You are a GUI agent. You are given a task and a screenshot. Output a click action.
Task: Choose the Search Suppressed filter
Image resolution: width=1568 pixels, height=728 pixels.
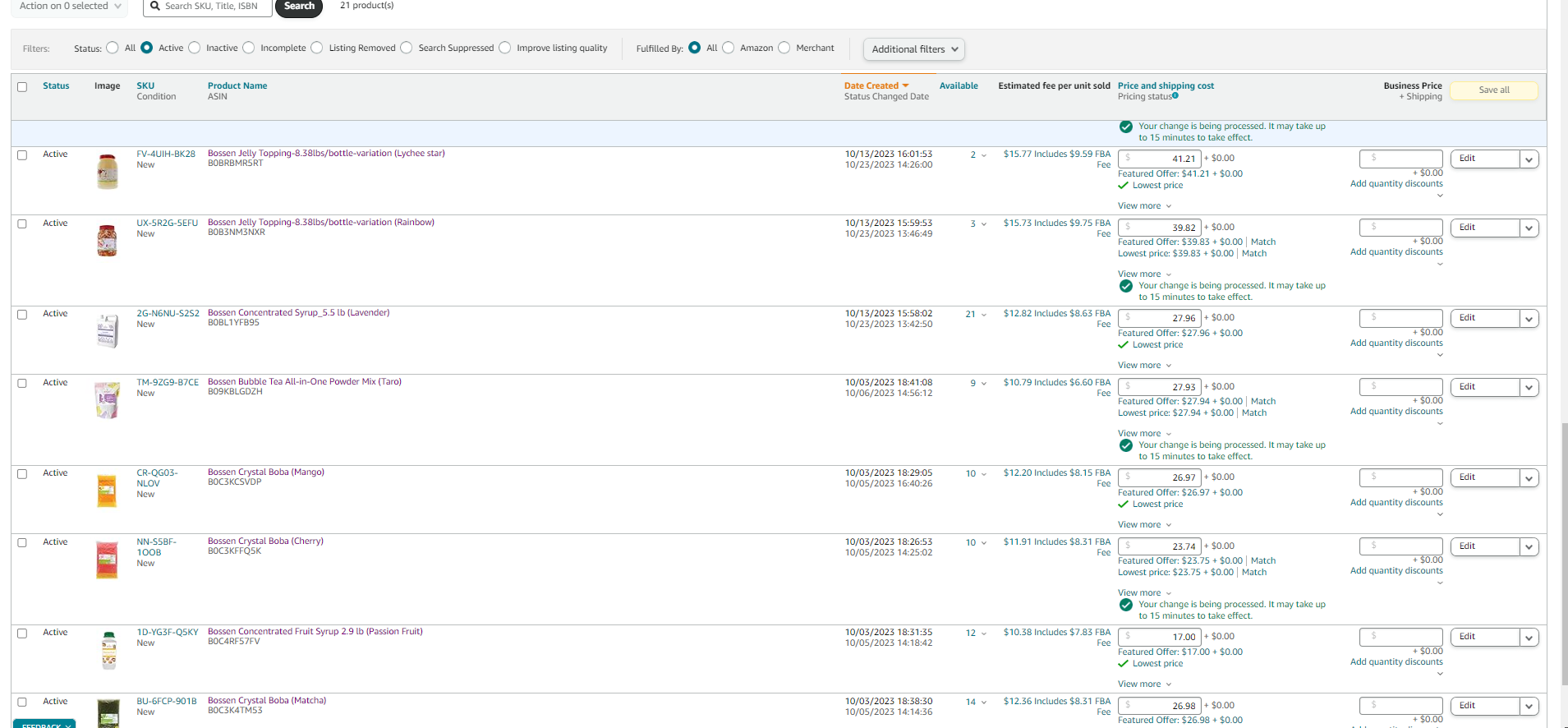coord(407,48)
